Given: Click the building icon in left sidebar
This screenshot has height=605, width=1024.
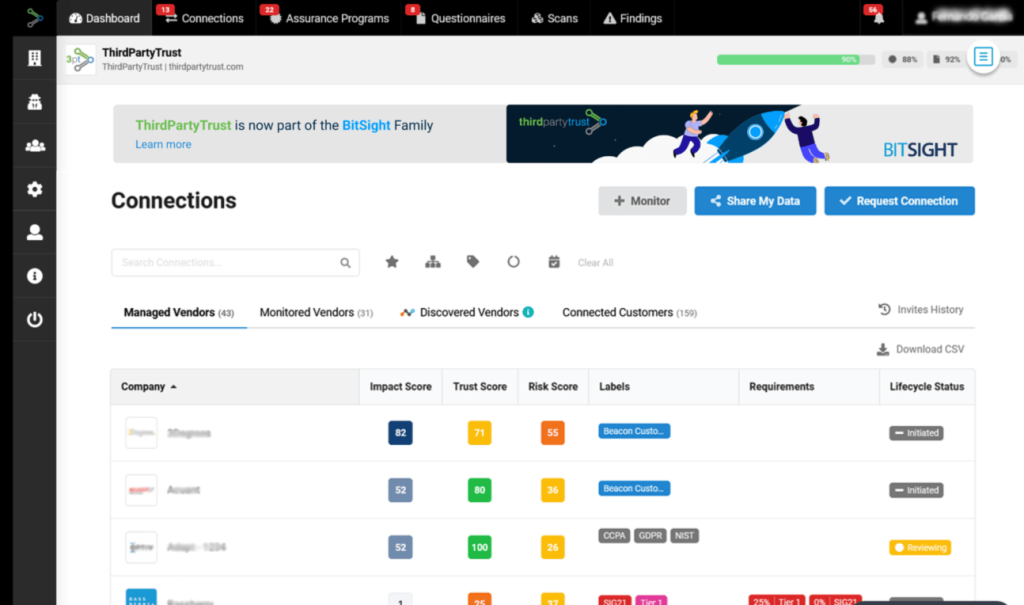Looking at the screenshot, I should click(35, 59).
